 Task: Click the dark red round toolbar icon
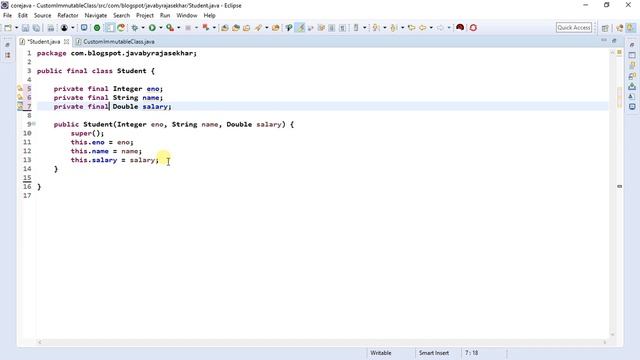[460, 28]
